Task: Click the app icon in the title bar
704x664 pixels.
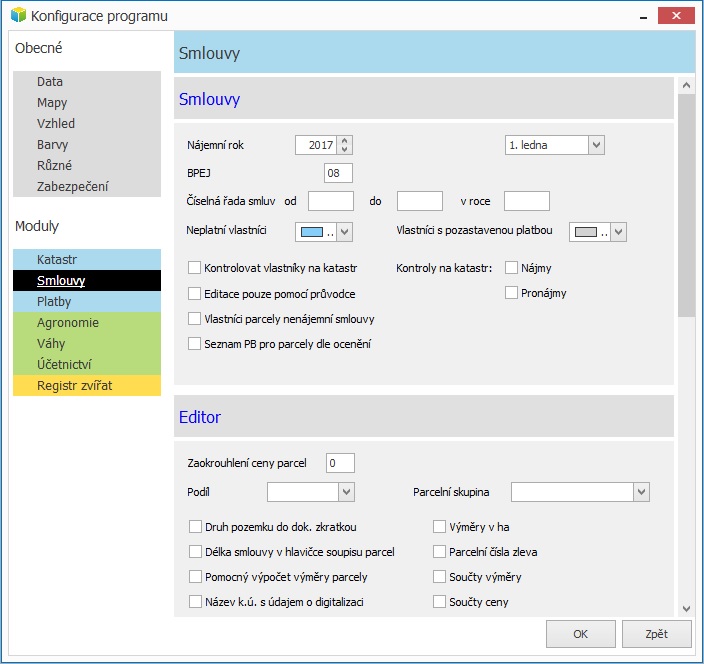Action: tap(17, 16)
